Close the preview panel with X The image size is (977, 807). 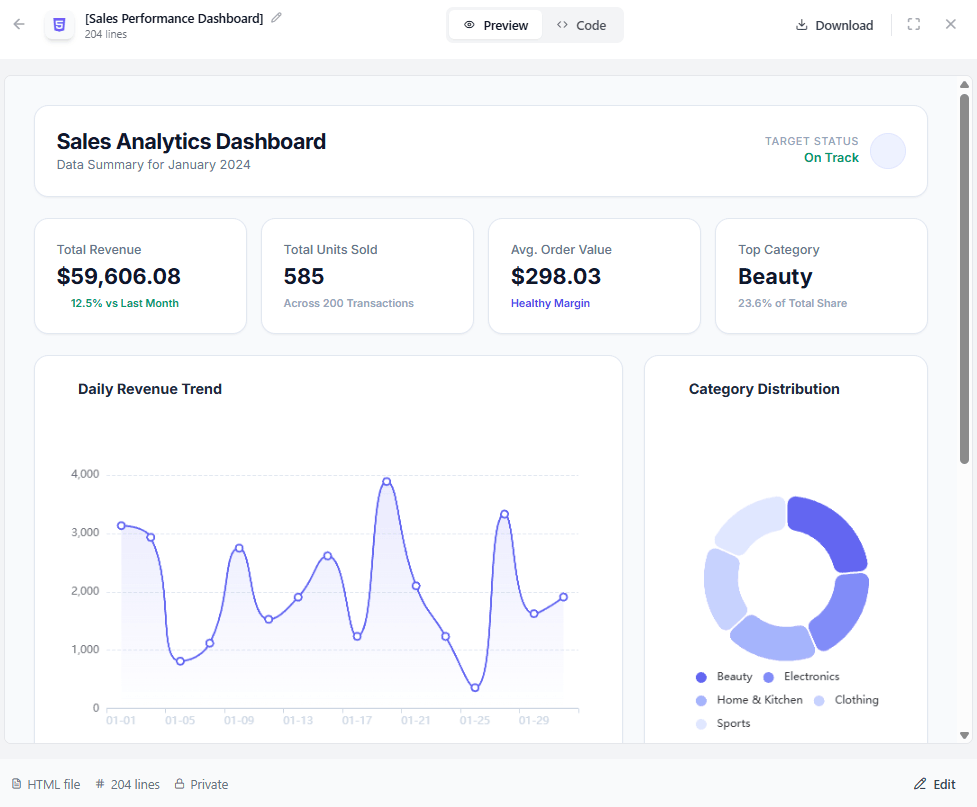point(951,24)
